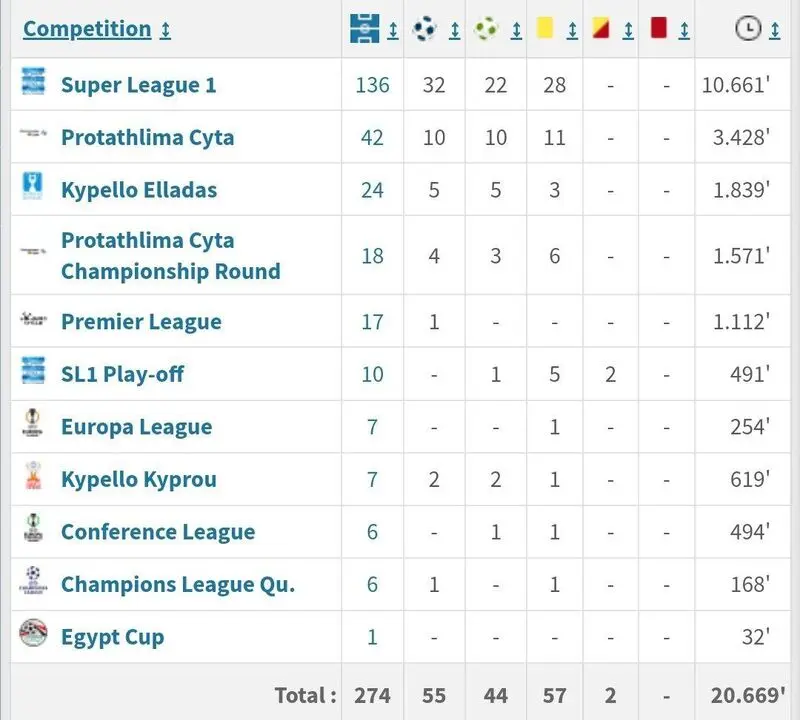Screen dimensions: 800x720
Task: Open Protathlima Cyta Championship Round link
Action: point(171,256)
